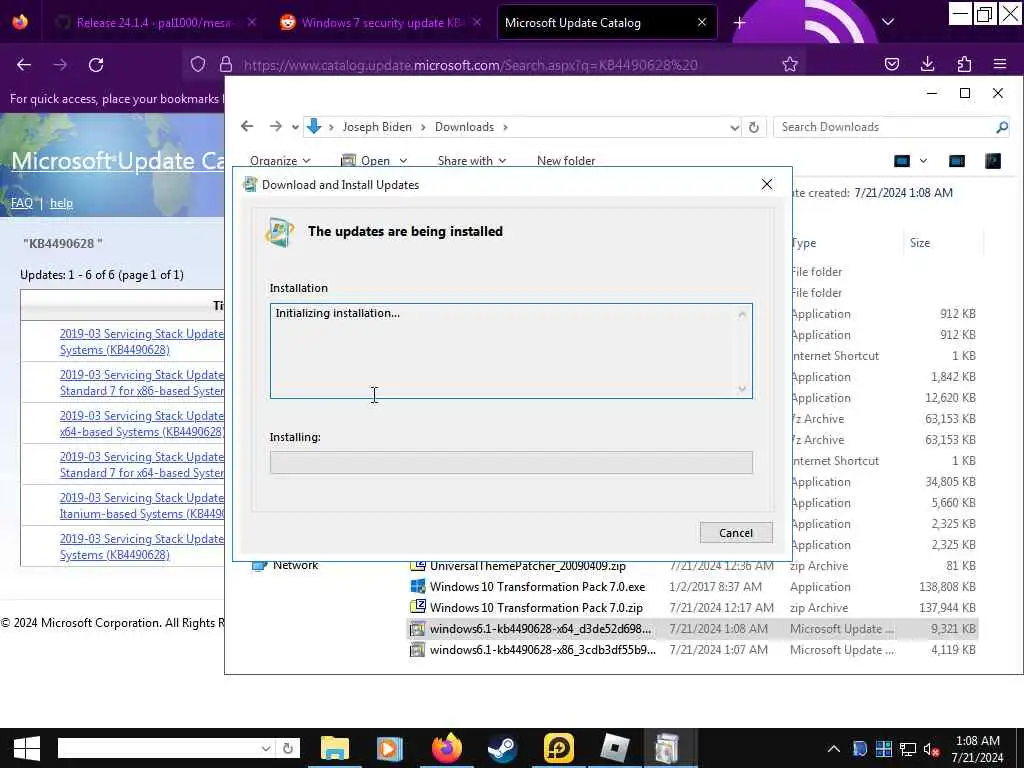
Task: Open the media player taskbar icon
Action: coord(390,748)
